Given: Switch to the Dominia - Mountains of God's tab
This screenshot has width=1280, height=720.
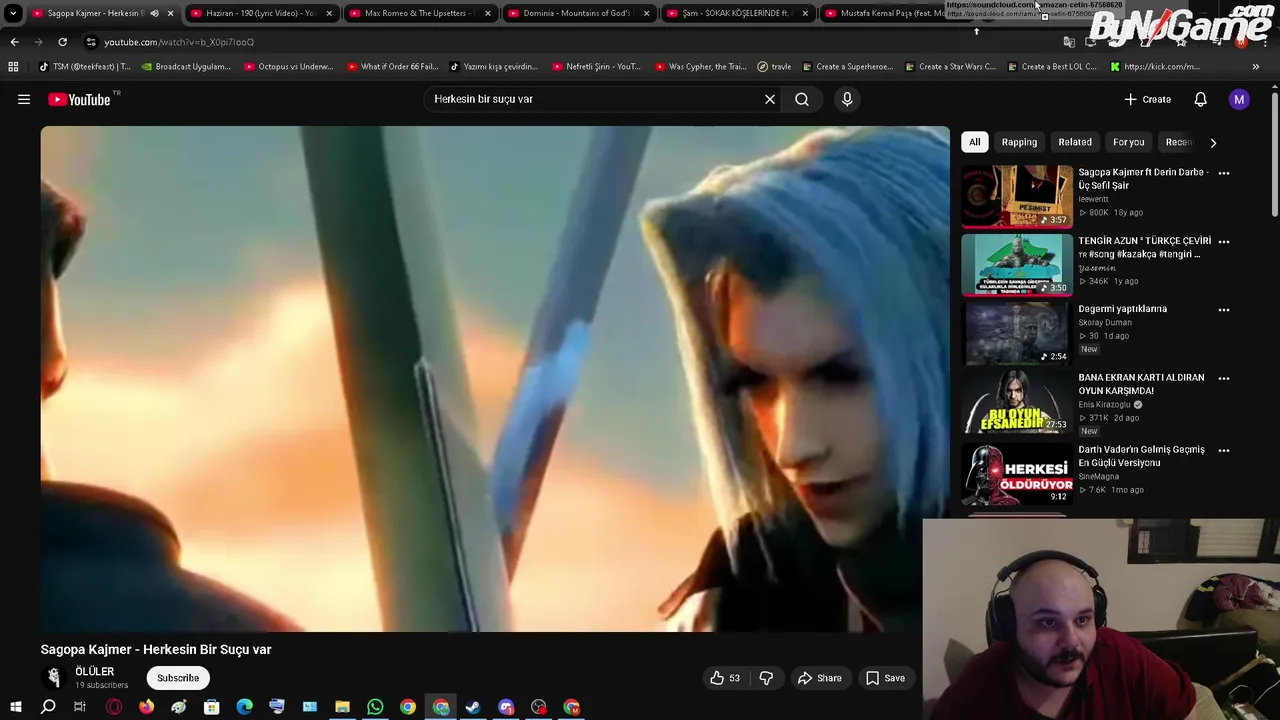Looking at the screenshot, I should pos(578,13).
